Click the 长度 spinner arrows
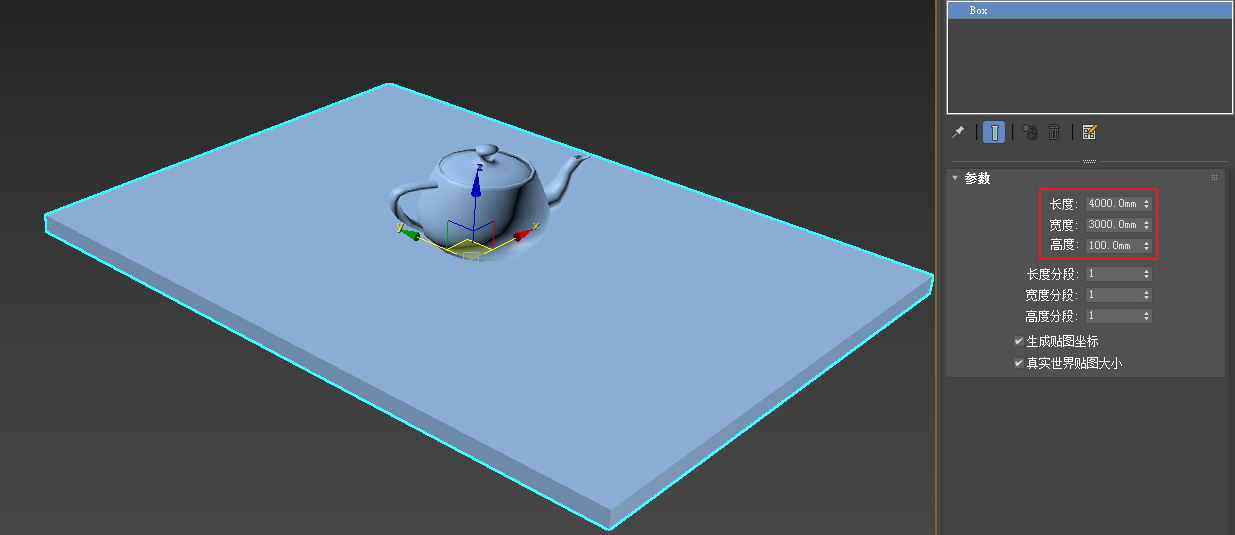The width and height of the screenshot is (1235, 535). 1146,204
